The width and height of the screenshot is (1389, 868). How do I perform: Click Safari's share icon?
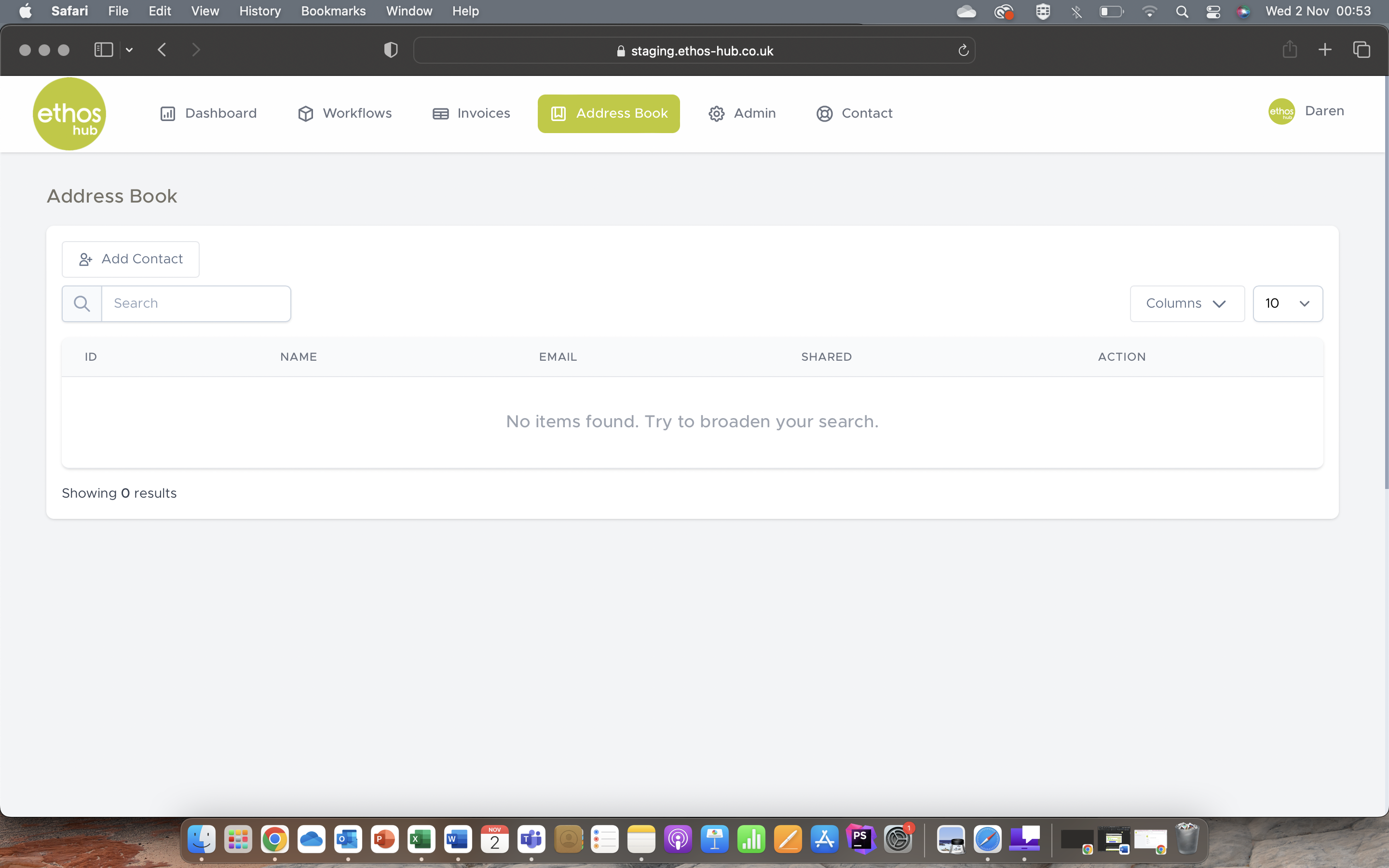point(1289,49)
